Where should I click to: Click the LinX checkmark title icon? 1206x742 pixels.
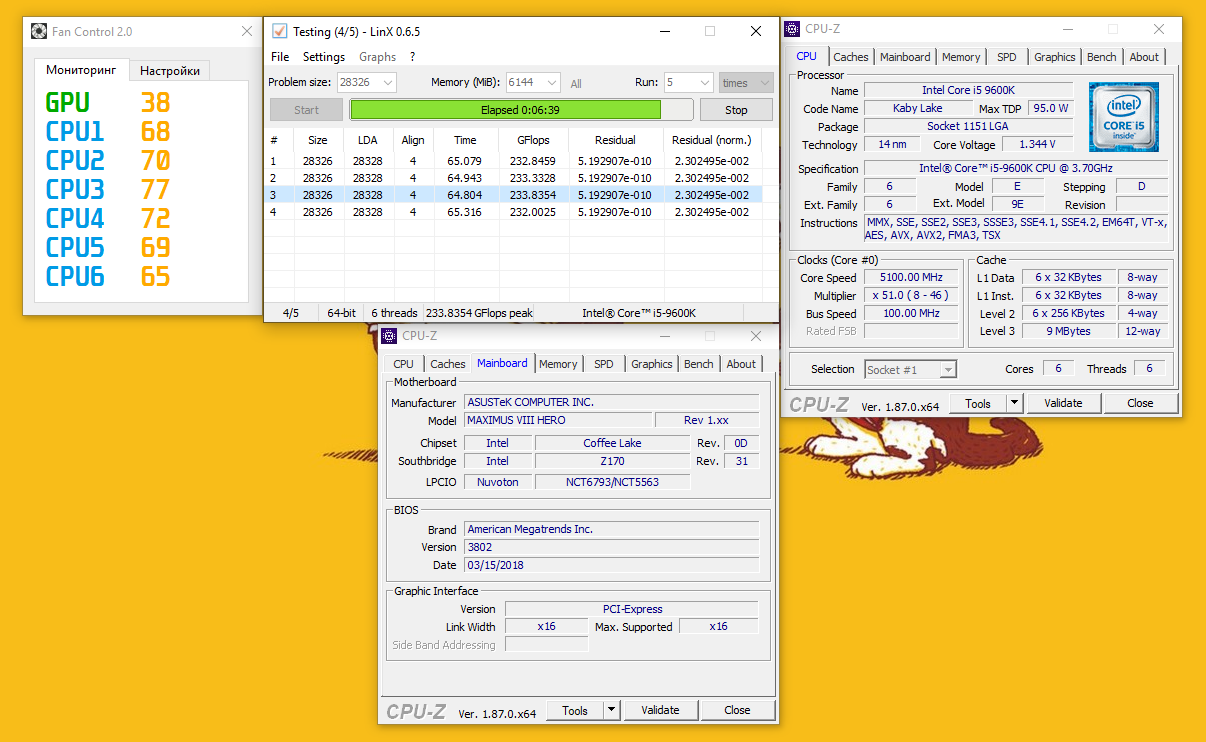pos(279,31)
